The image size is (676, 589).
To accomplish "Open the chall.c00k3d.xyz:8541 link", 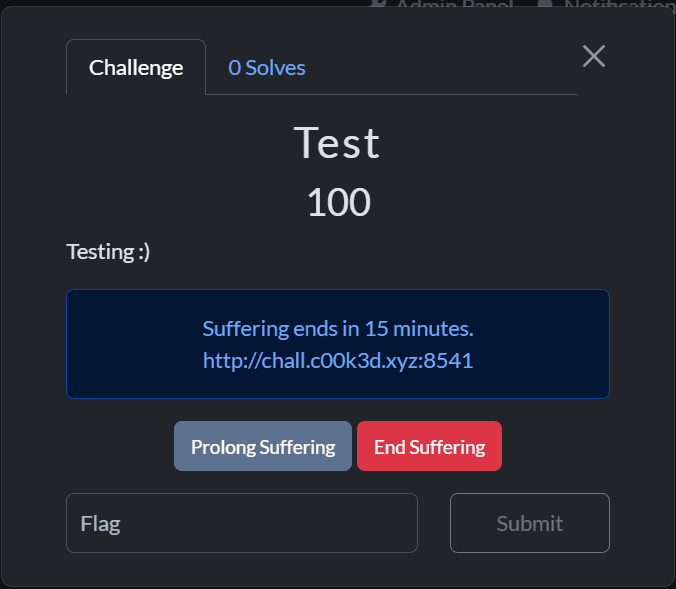I will (x=338, y=360).
